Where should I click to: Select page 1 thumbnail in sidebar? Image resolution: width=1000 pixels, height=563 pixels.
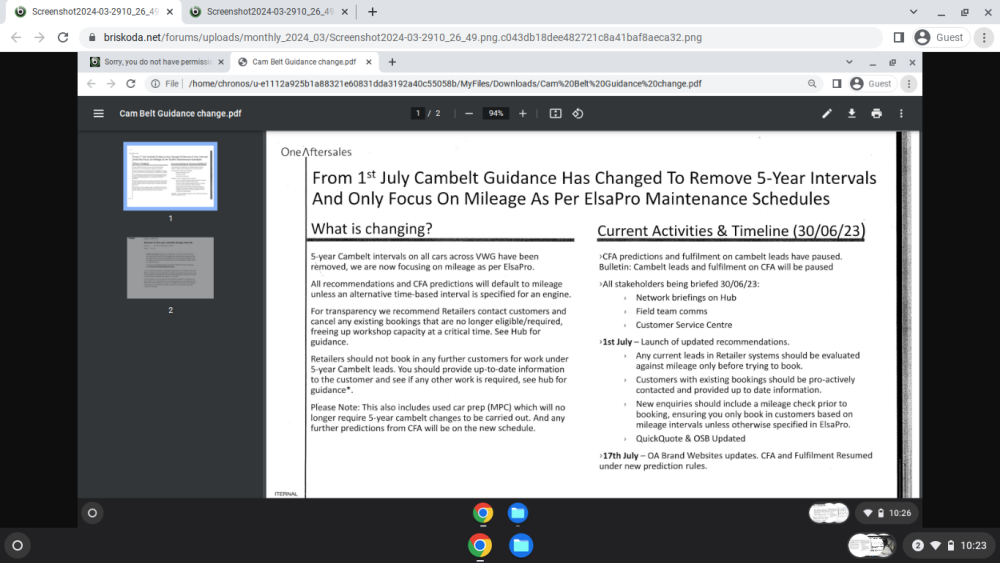pyautogui.click(x=170, y=176)
